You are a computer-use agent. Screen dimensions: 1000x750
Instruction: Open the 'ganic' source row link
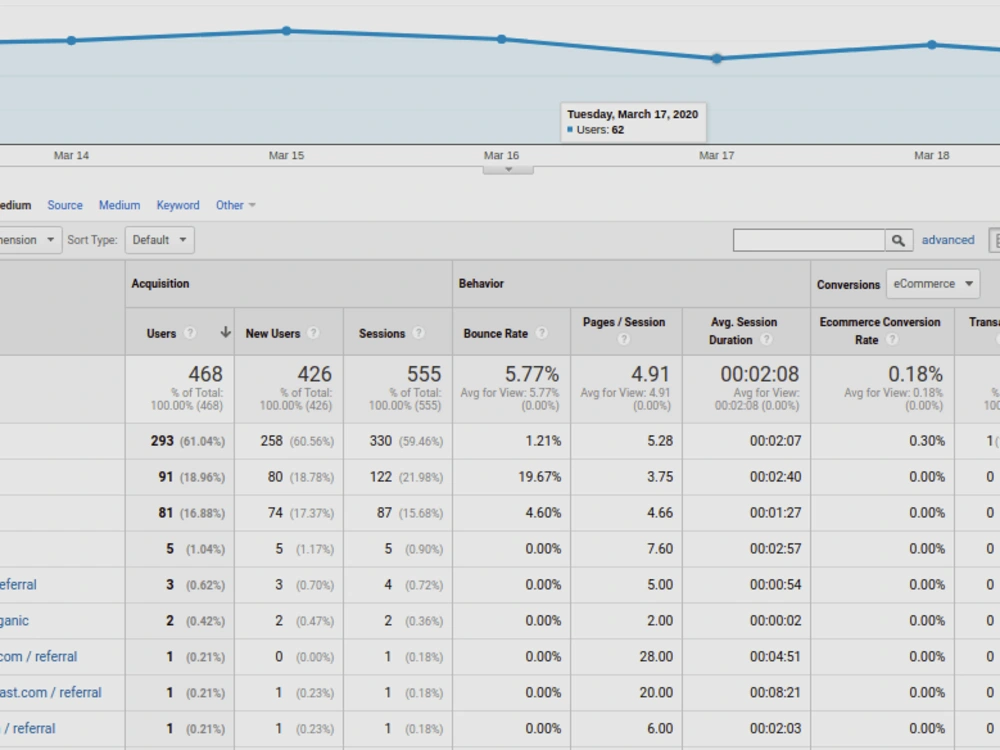[x=14, y=621]
